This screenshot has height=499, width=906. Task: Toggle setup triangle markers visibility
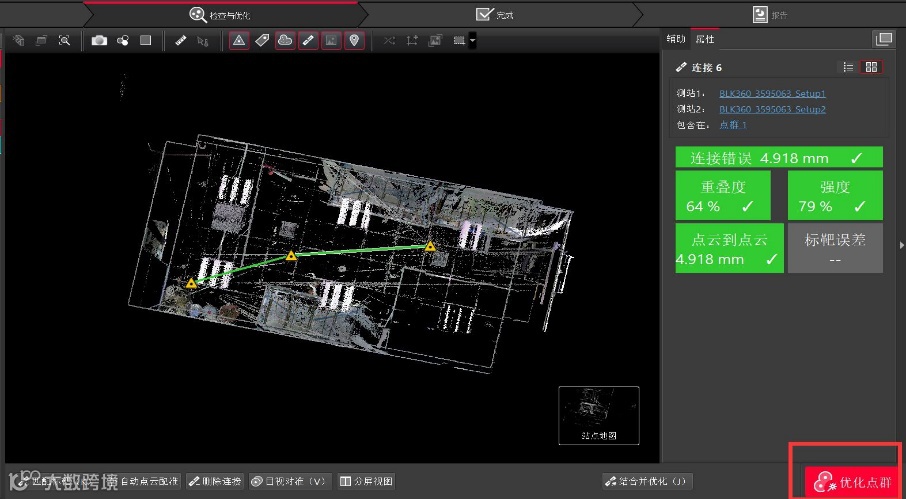click(239, 41)
